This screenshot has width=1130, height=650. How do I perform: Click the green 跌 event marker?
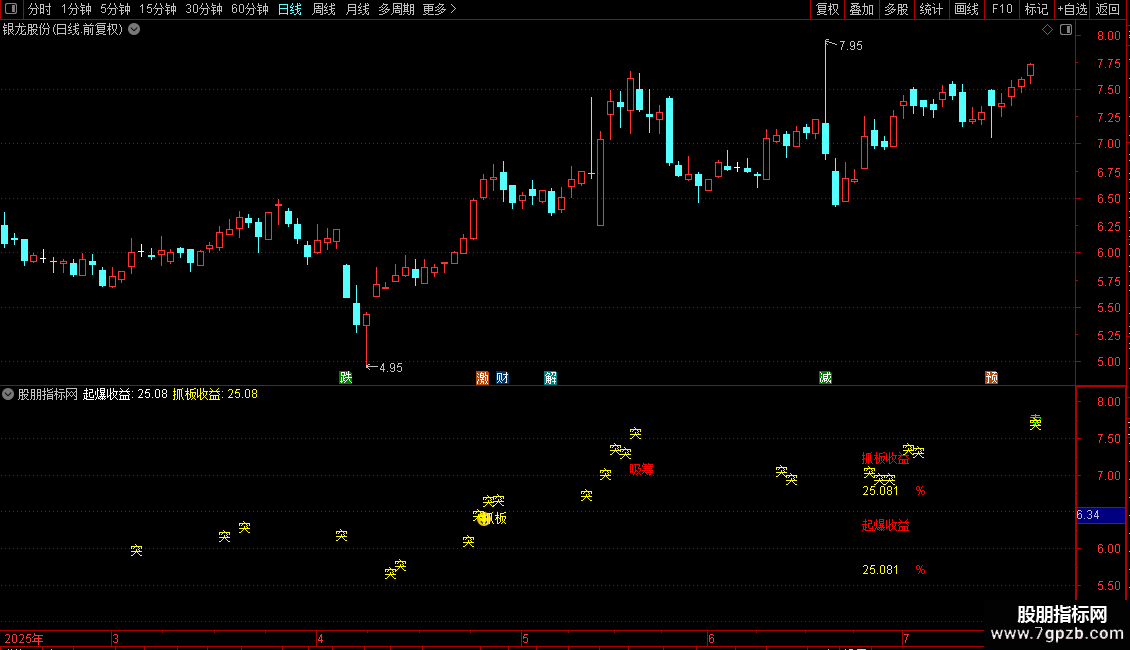pyautogui.click(x=346, y=378)
